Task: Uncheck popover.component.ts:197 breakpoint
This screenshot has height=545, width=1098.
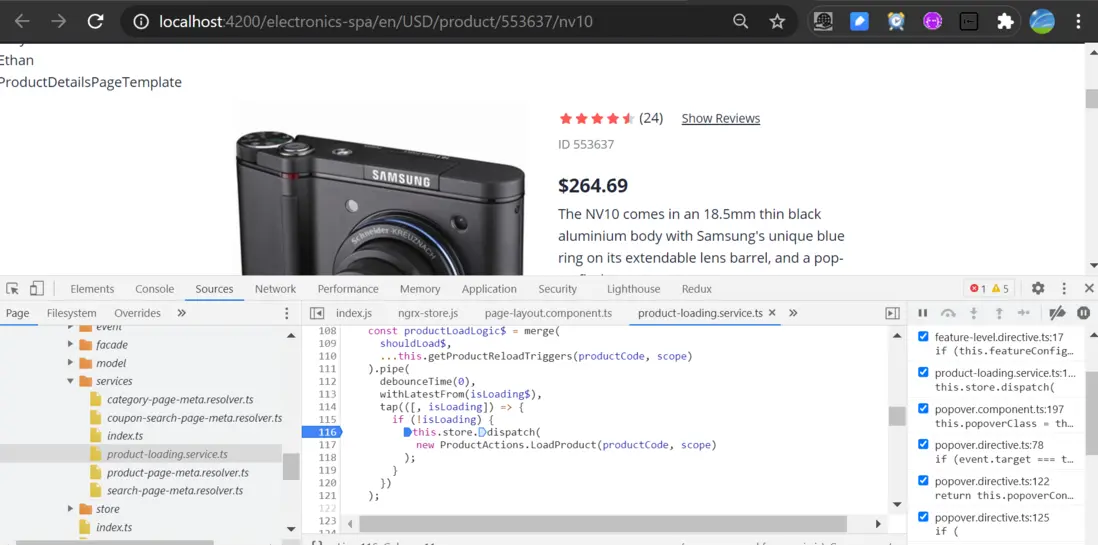Action: (923, 408)
